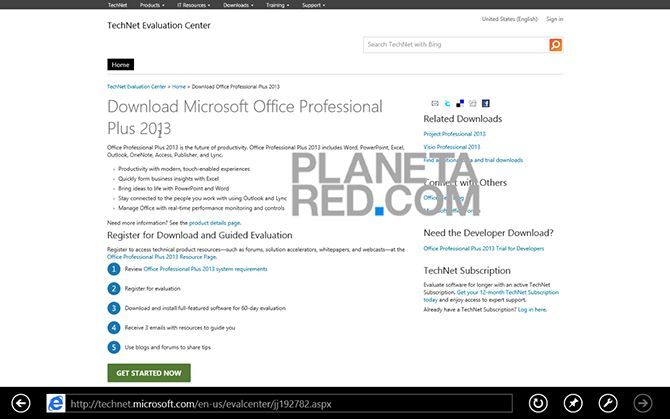Viewport: 670px width, 419px height.
Task: Click the GET STARTED NOW button
Action: [149, 373]
